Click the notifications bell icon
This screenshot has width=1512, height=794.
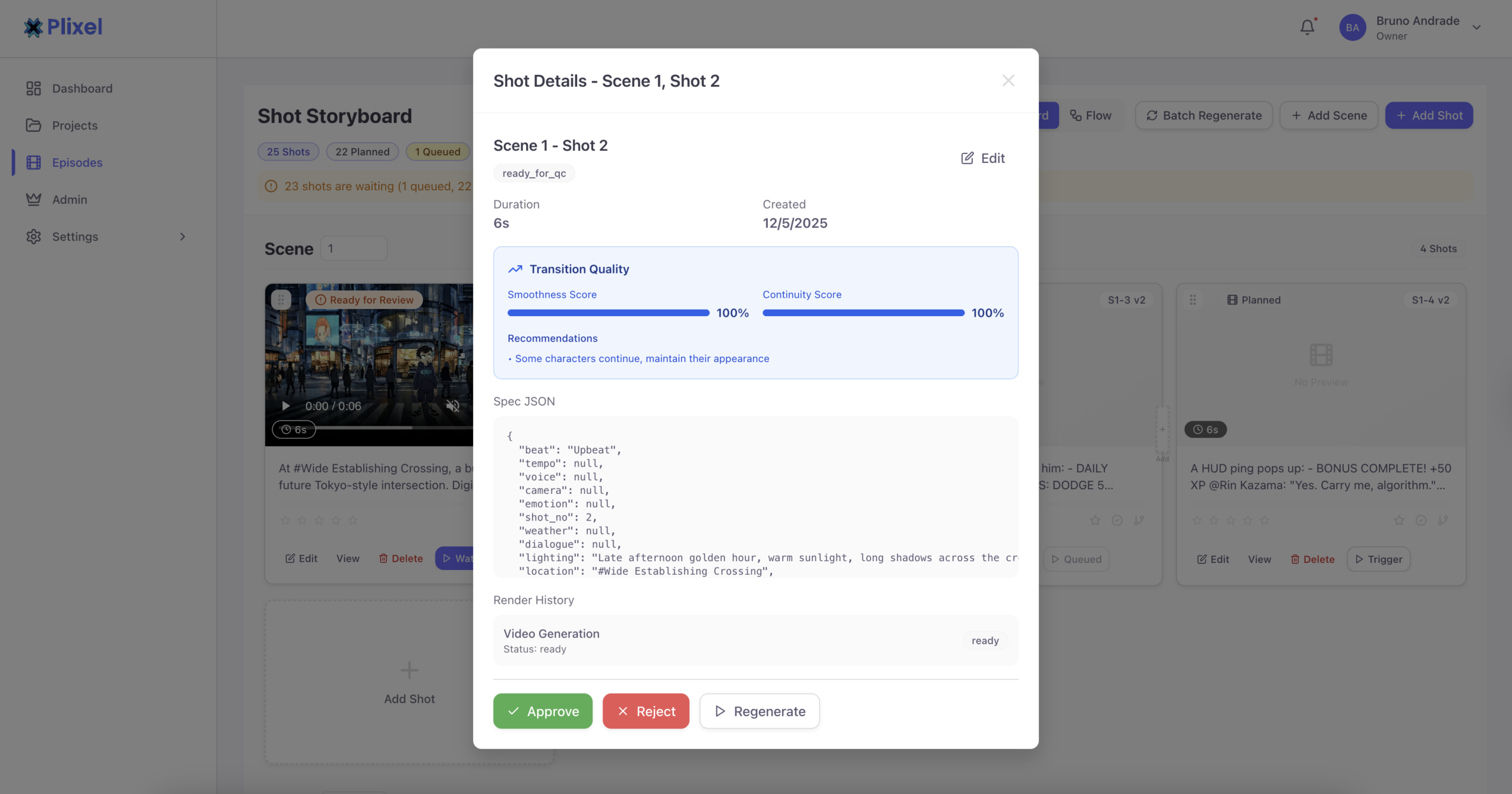(1307, 27)
